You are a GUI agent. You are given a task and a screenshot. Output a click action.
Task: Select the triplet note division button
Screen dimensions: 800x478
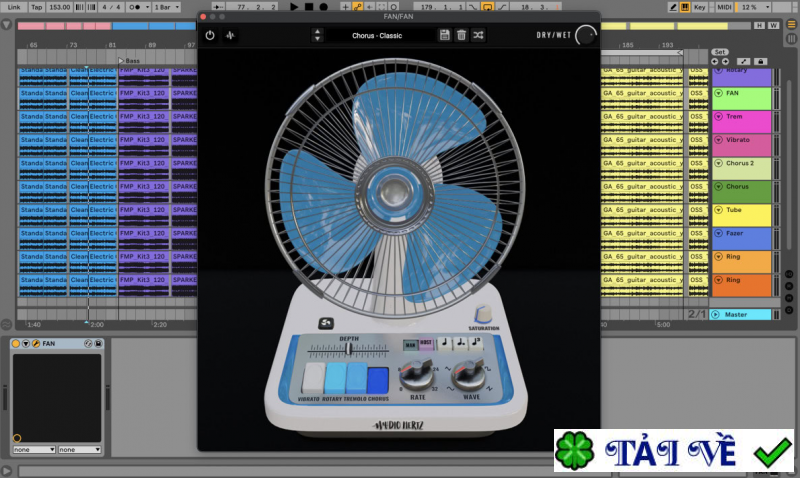click(x=476, y=342)
